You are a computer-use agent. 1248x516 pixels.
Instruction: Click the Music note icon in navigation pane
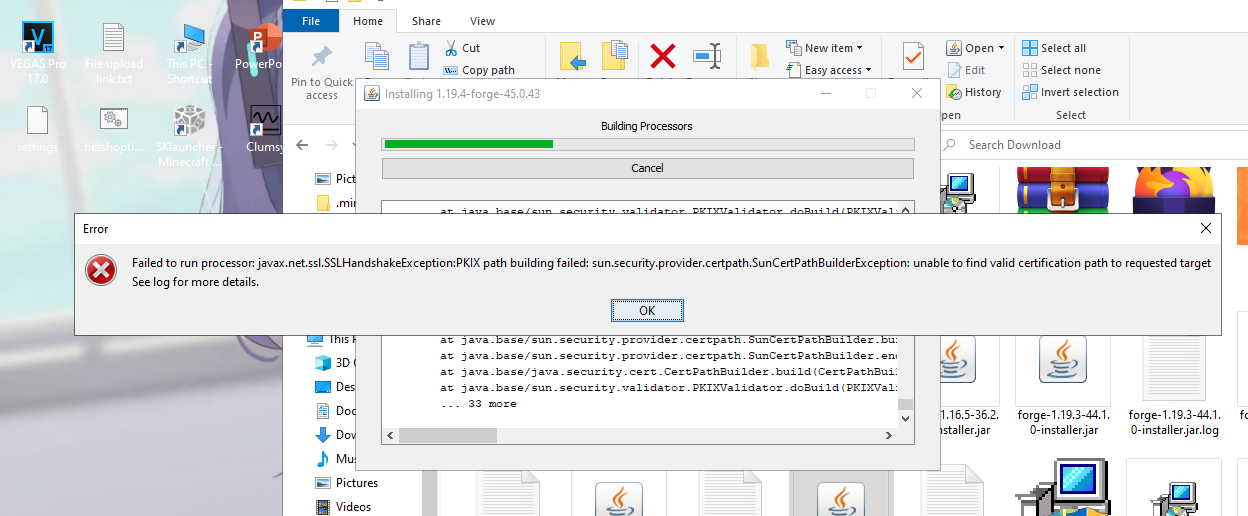[323, 459]
